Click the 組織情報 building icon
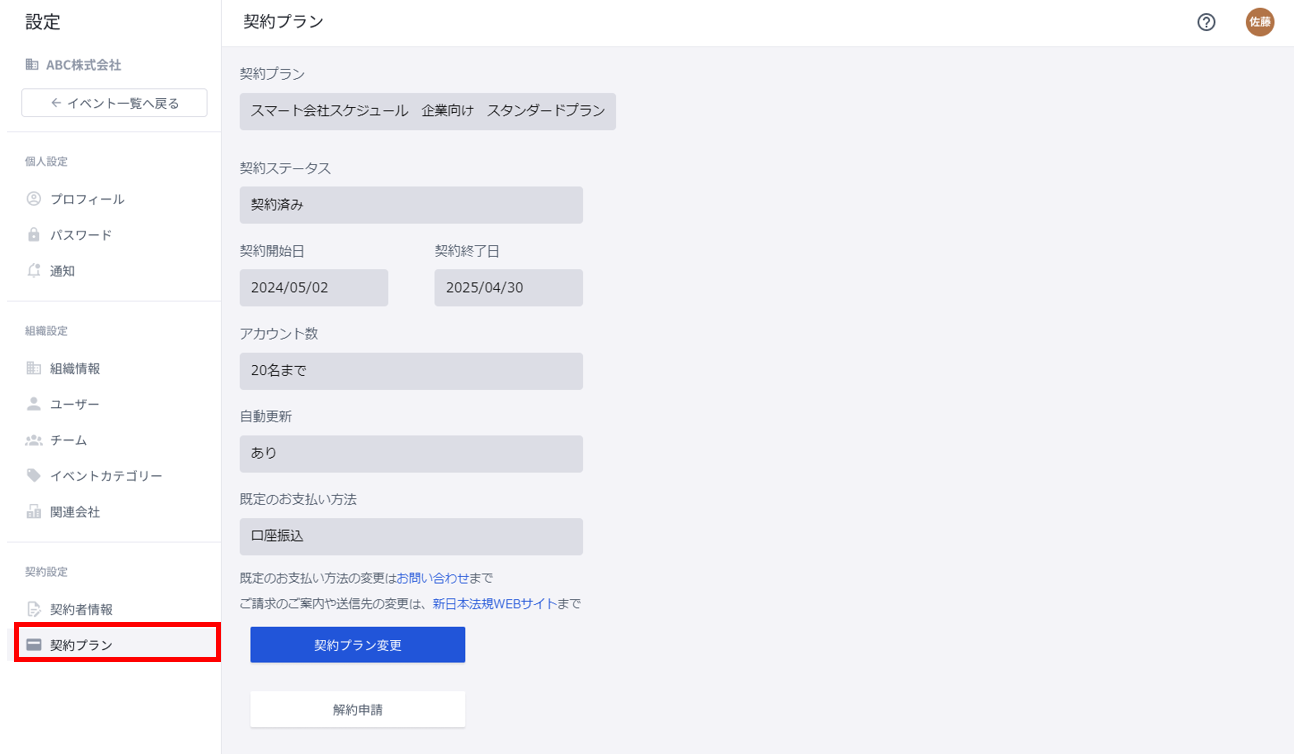Viewport: 1294px width, 754px height. point(34,368)
